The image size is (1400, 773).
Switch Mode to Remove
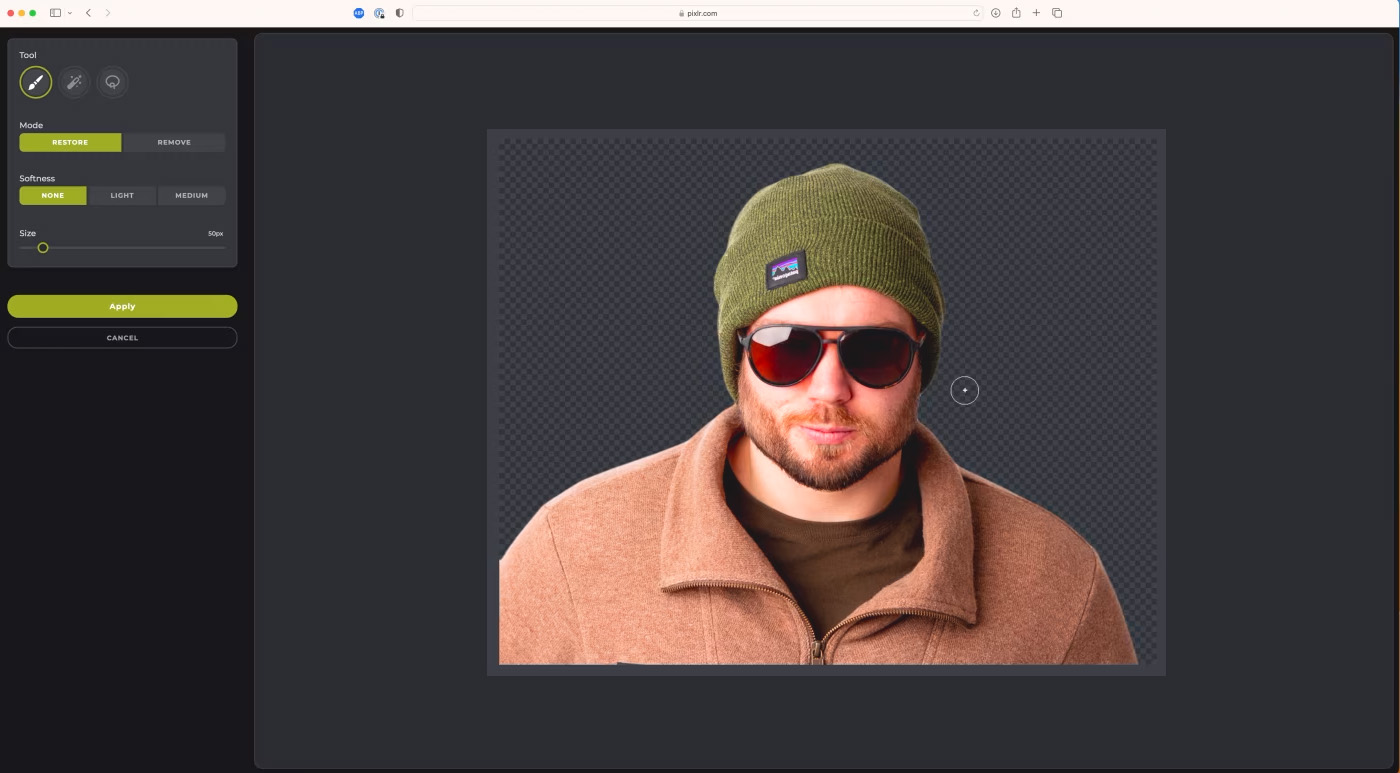coord(174,142)
